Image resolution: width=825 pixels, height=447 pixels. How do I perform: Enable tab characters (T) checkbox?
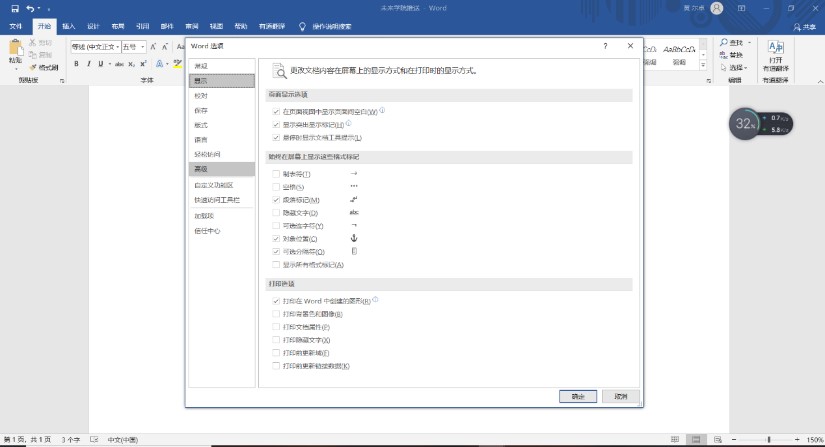coord(276,174)
